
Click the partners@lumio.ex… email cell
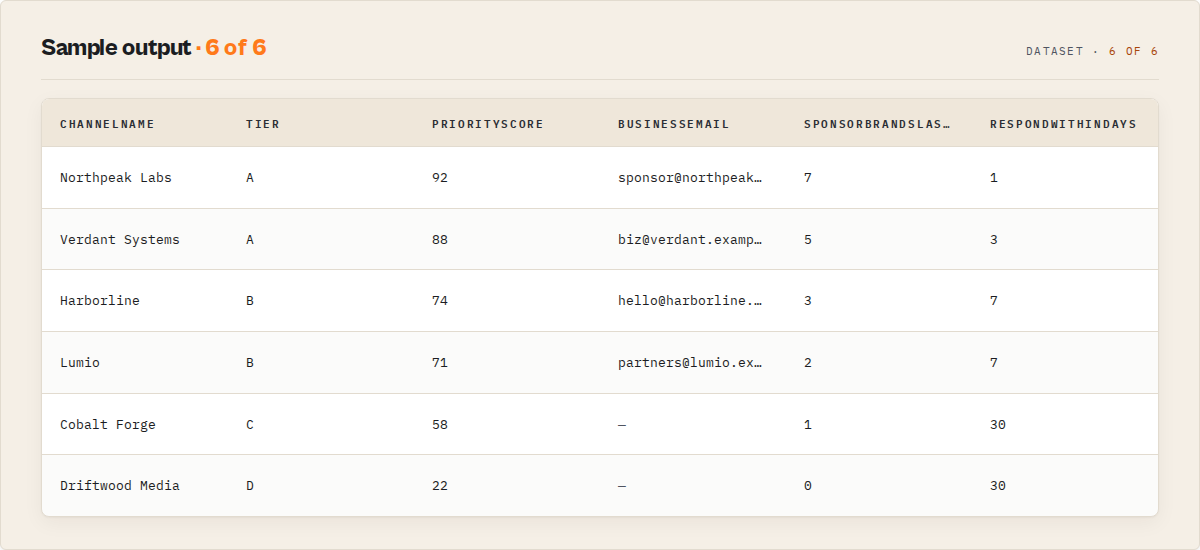[x=691, y=363]
